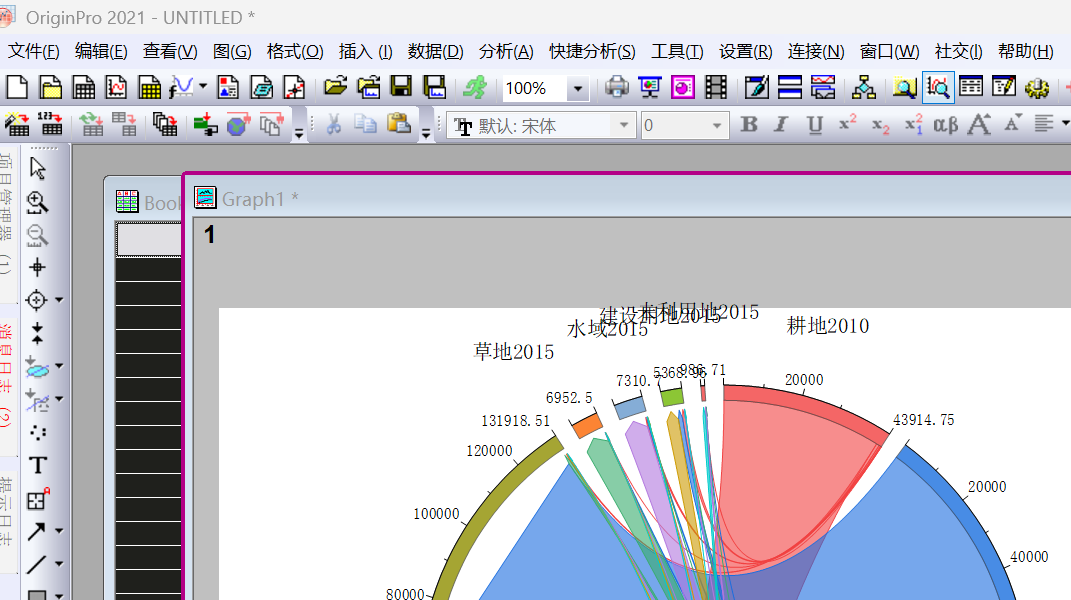Click the Decrease Font Size icon
1071x600 pixels.
click(x=1012, y=123)
